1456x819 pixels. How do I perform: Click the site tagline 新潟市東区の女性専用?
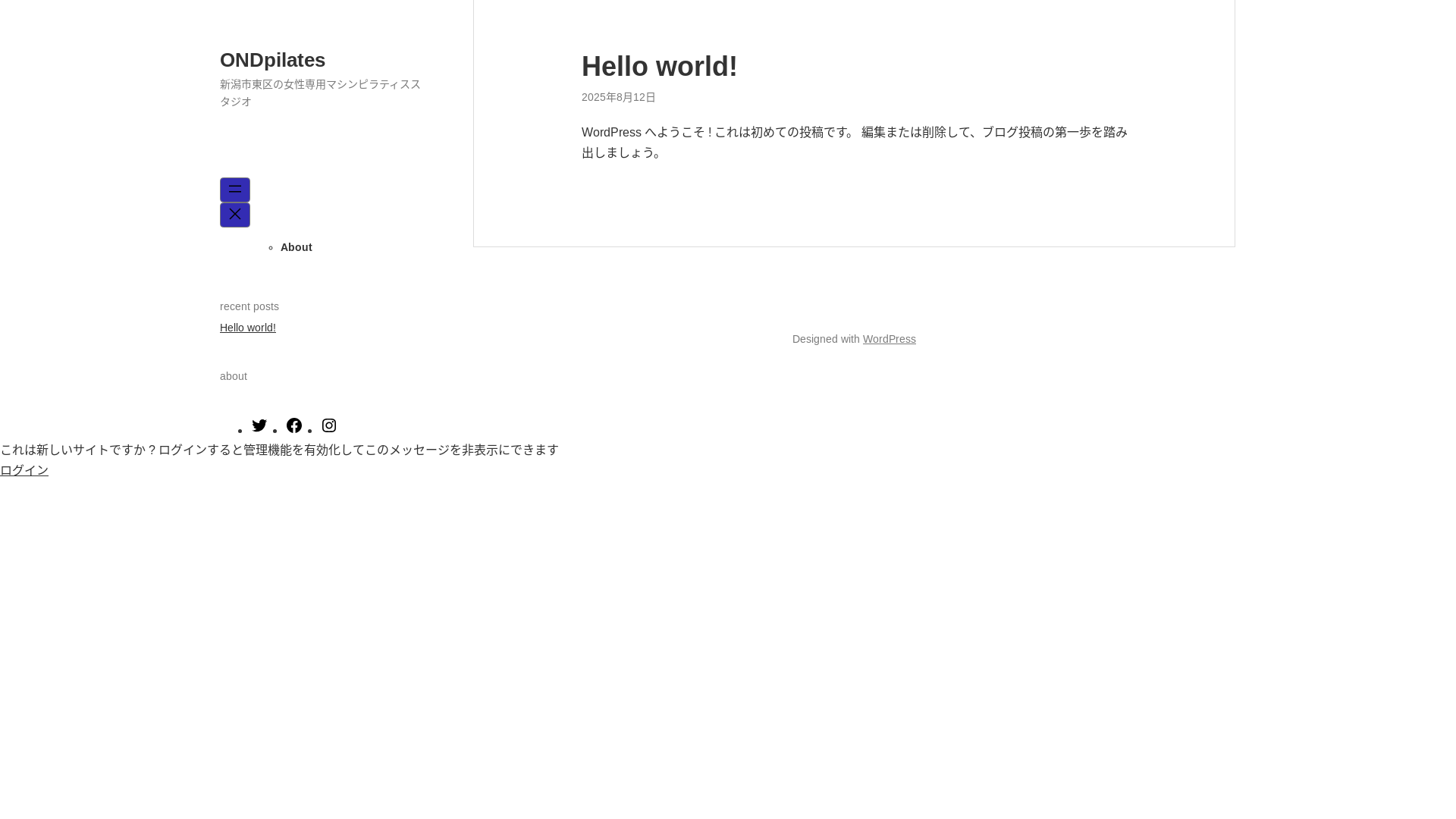[x=320, y=93]
